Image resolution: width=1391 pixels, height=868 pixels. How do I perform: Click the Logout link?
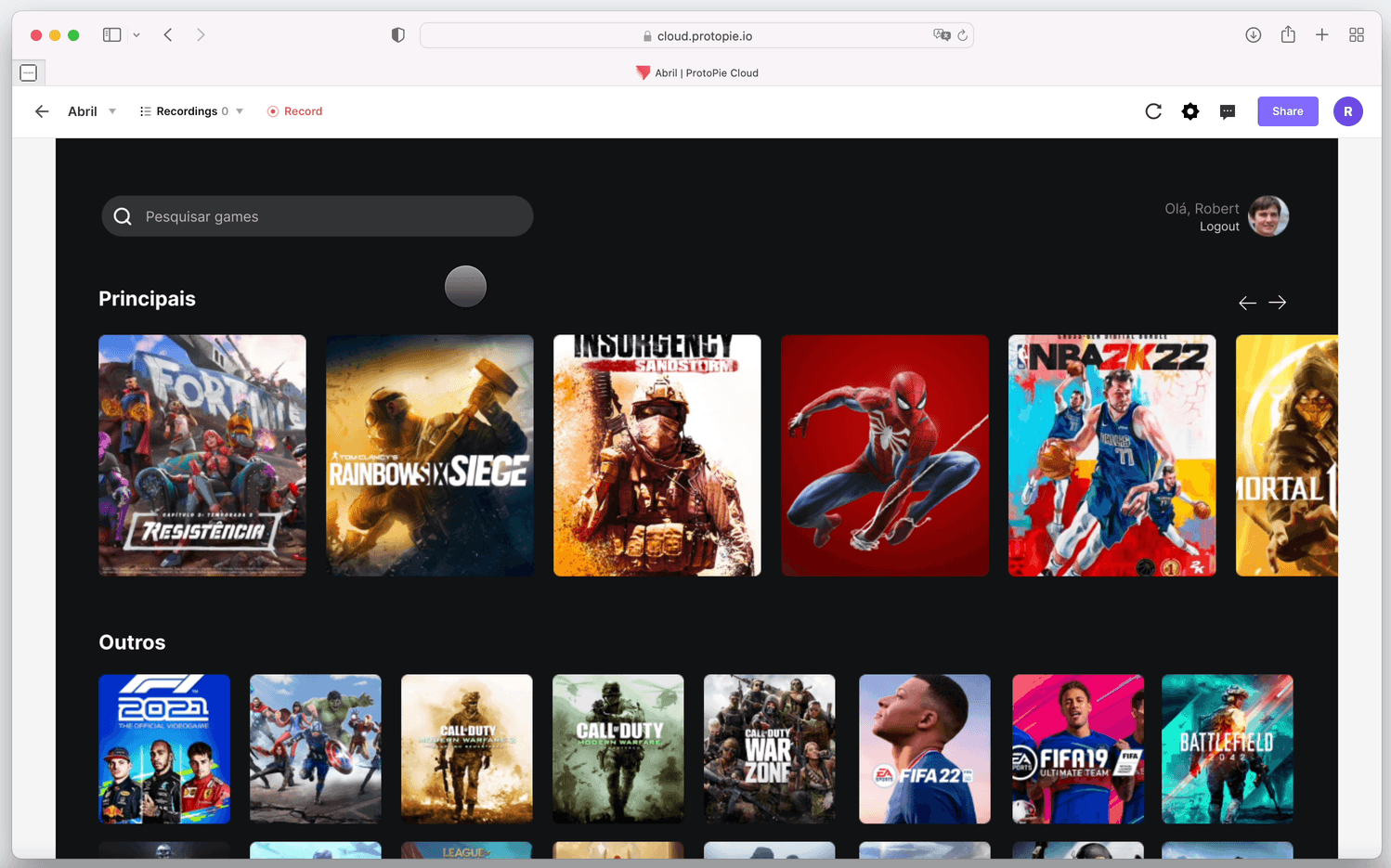click(x=1219, y=227)
